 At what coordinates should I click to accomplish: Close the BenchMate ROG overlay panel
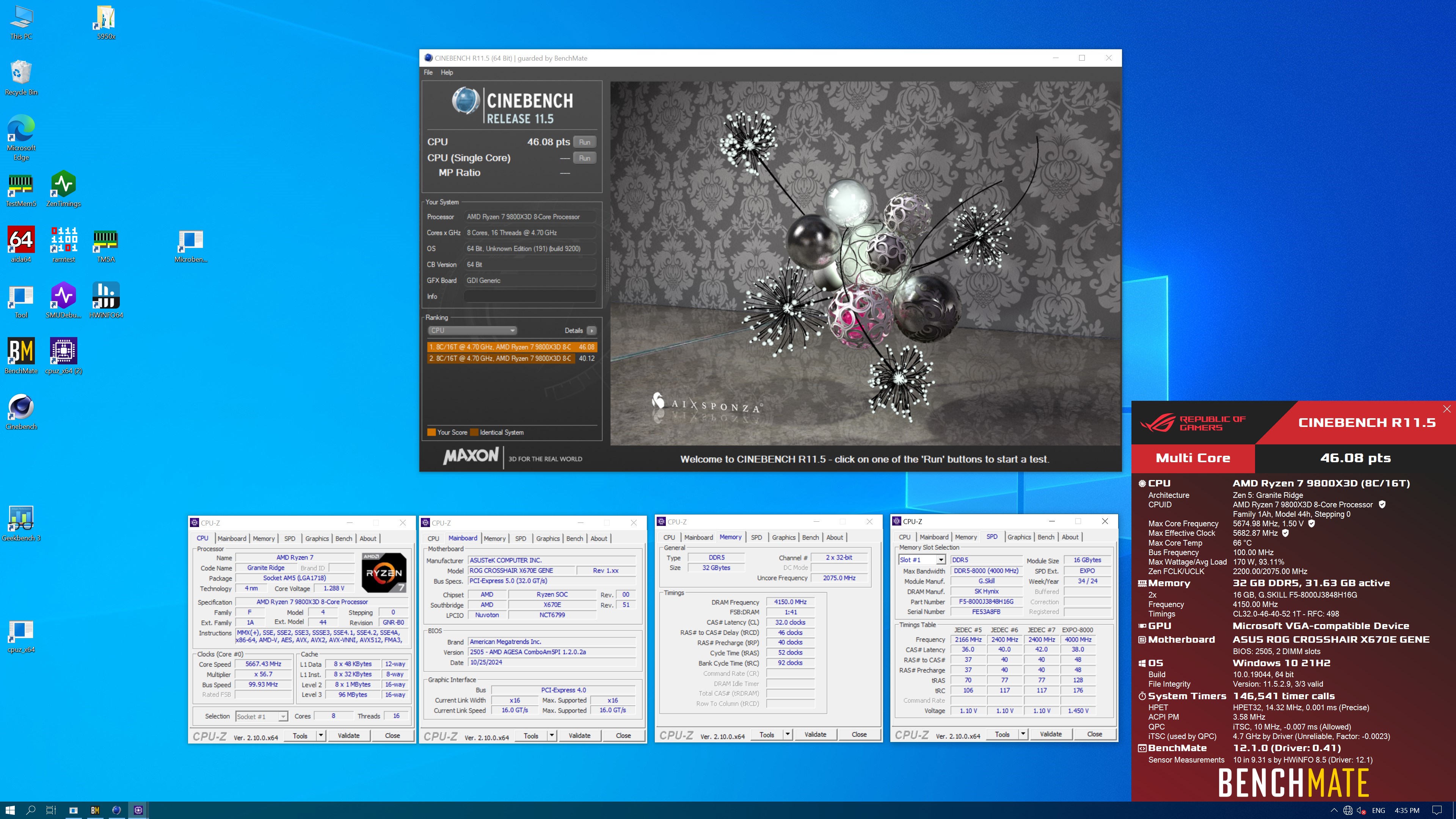click(x=1447, y=409)
